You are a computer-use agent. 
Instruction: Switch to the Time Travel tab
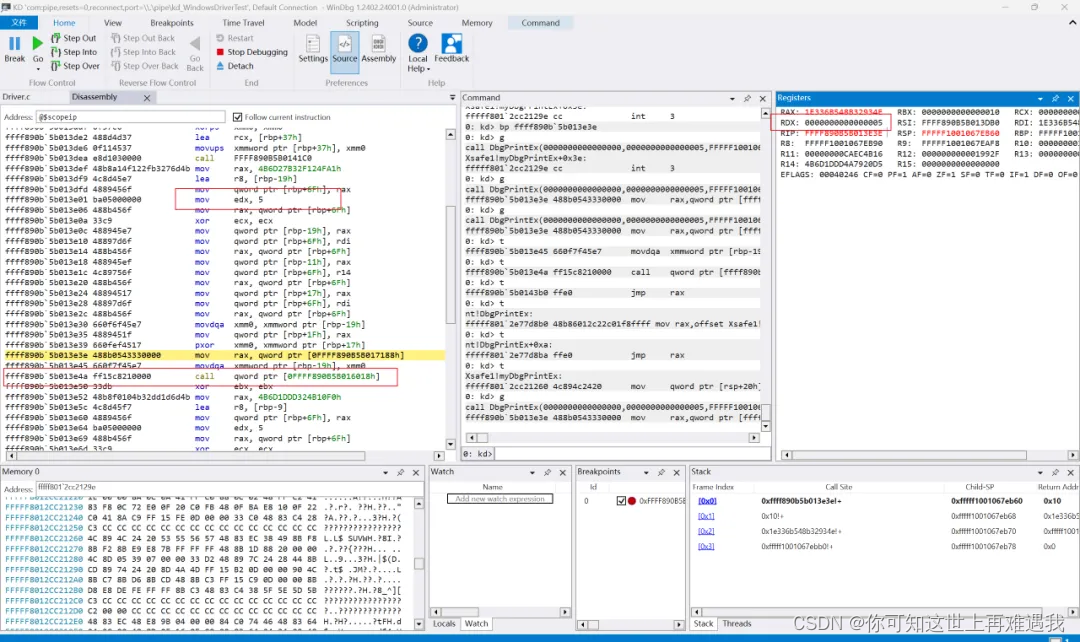pos(243,23)
